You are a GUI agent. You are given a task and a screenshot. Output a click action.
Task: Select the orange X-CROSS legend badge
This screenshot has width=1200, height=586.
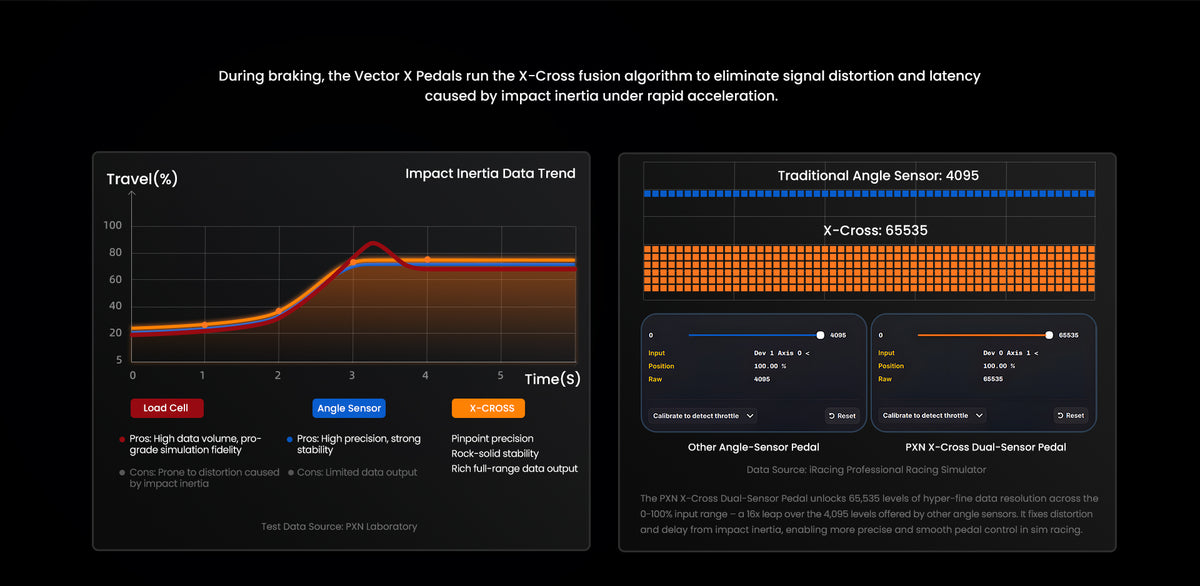[488, 408]
